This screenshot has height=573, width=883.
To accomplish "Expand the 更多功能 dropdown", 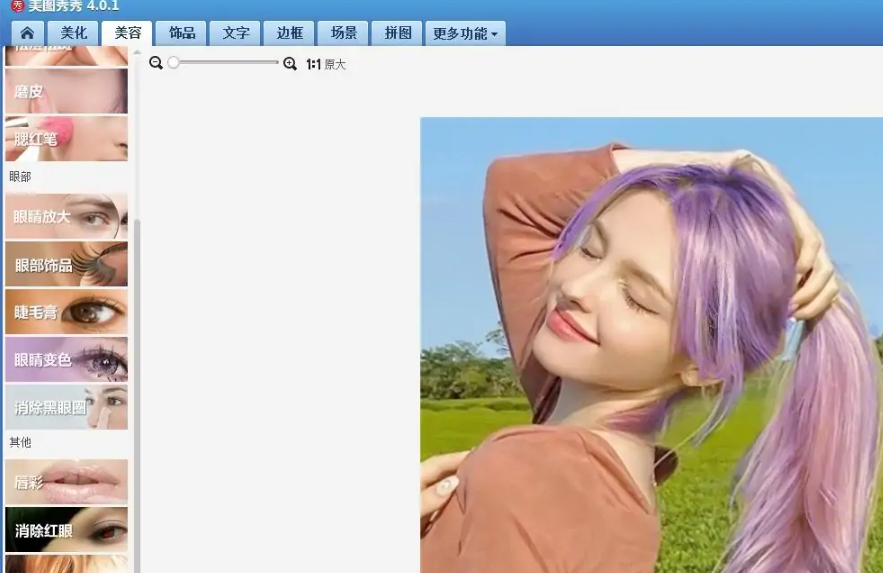I will (x=465, y=33).
